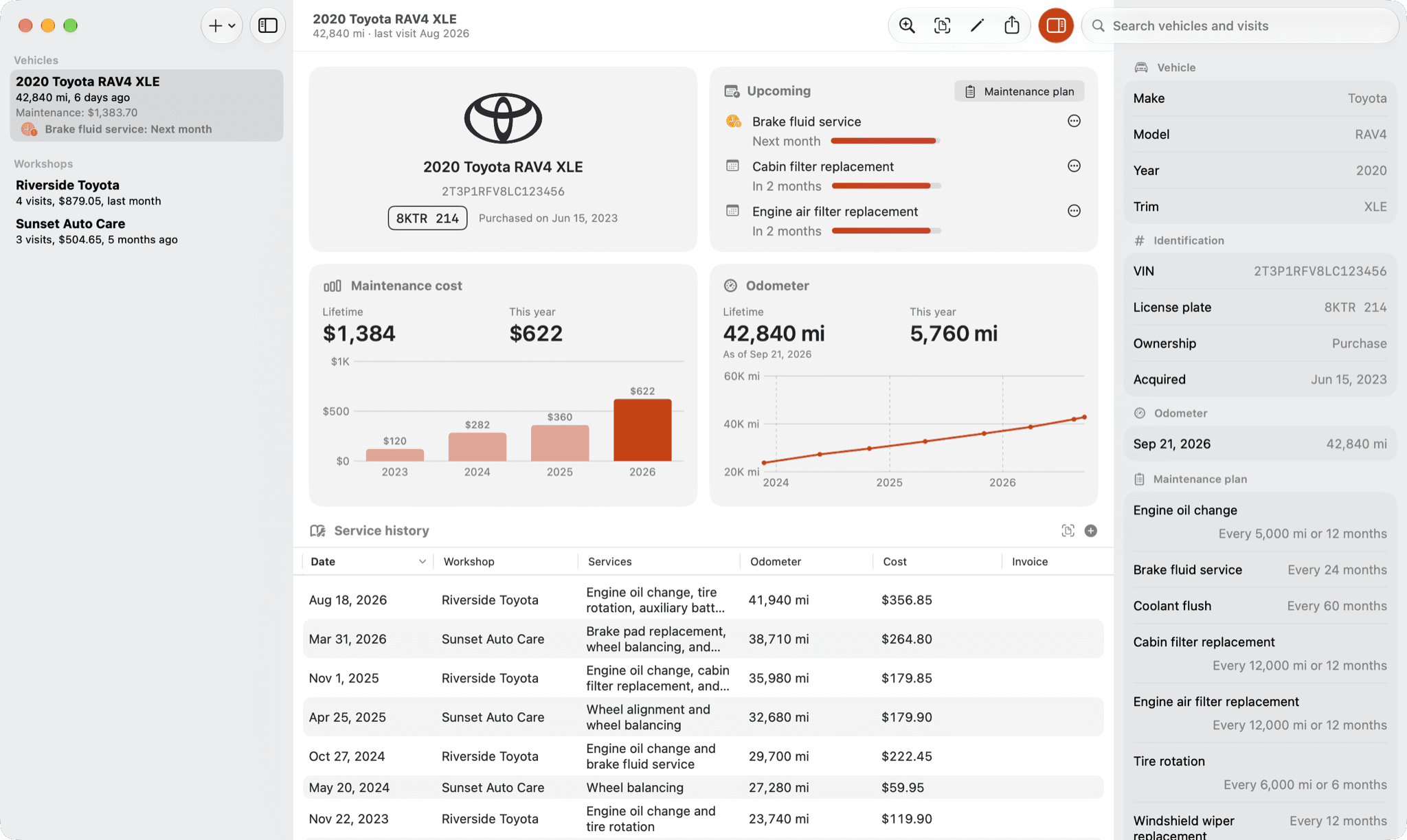Image resolution: width=1407 pixels, height=840 pixels.
Task: Click the add visit plus icon in Service history
Action: [1091, 530]
